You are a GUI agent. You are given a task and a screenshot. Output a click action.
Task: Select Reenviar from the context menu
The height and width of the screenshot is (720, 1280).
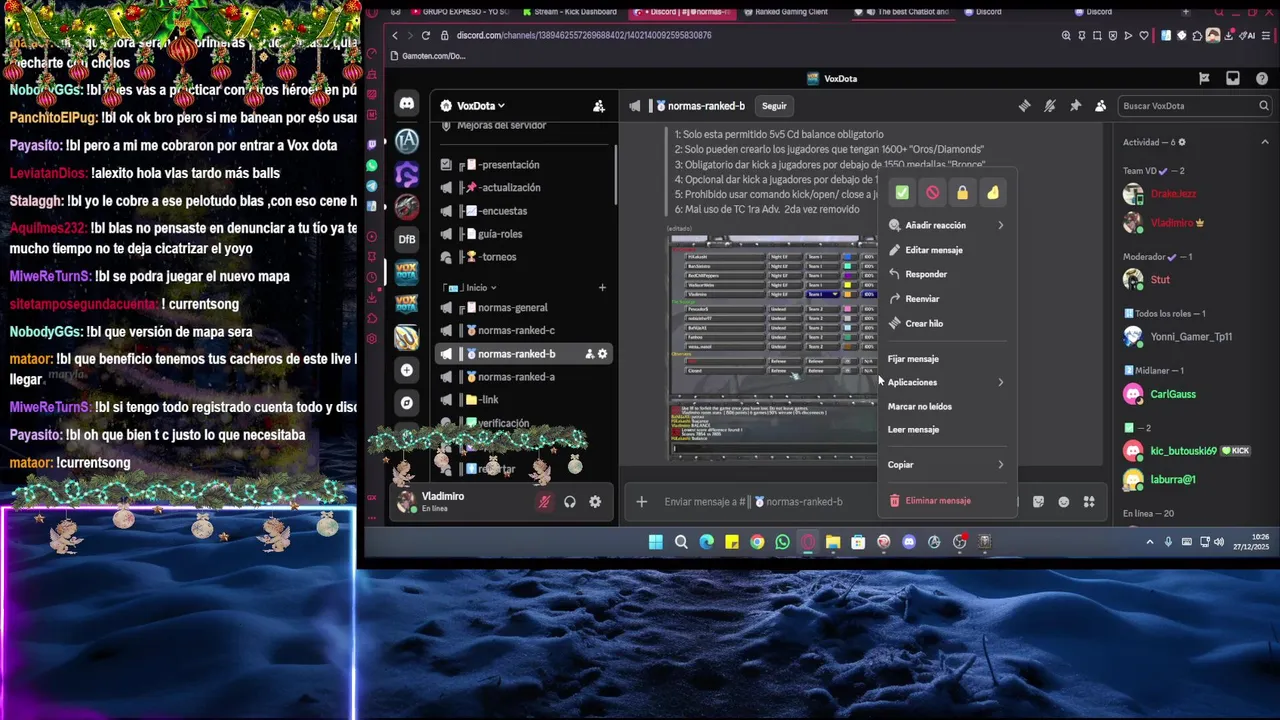(x=947, y=299)
